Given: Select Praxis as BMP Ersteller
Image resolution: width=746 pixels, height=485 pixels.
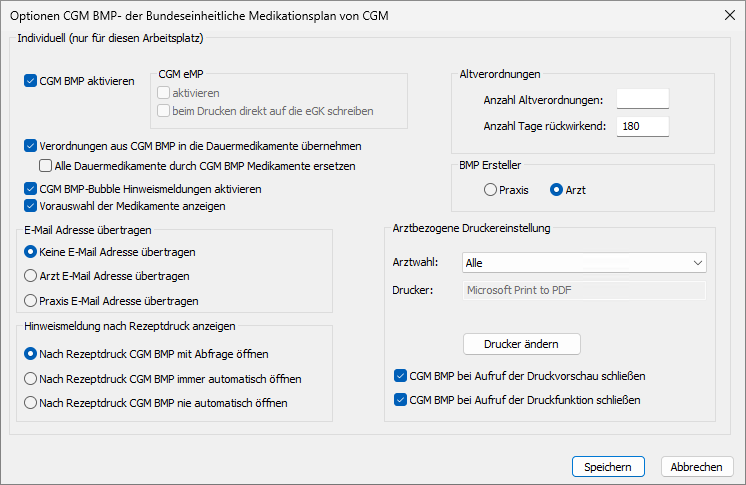Looking at the screenshot, I should tap(490, 190).
